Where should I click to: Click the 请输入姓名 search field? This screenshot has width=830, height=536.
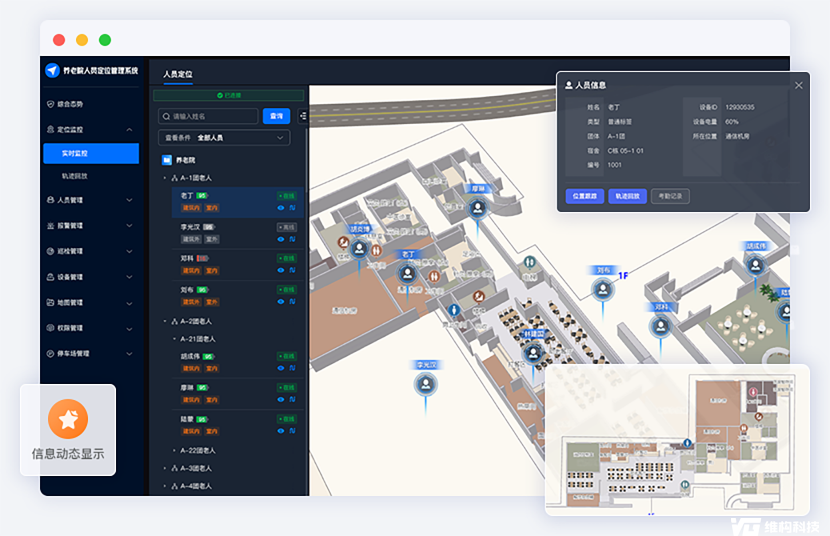(x=208, y=116)
